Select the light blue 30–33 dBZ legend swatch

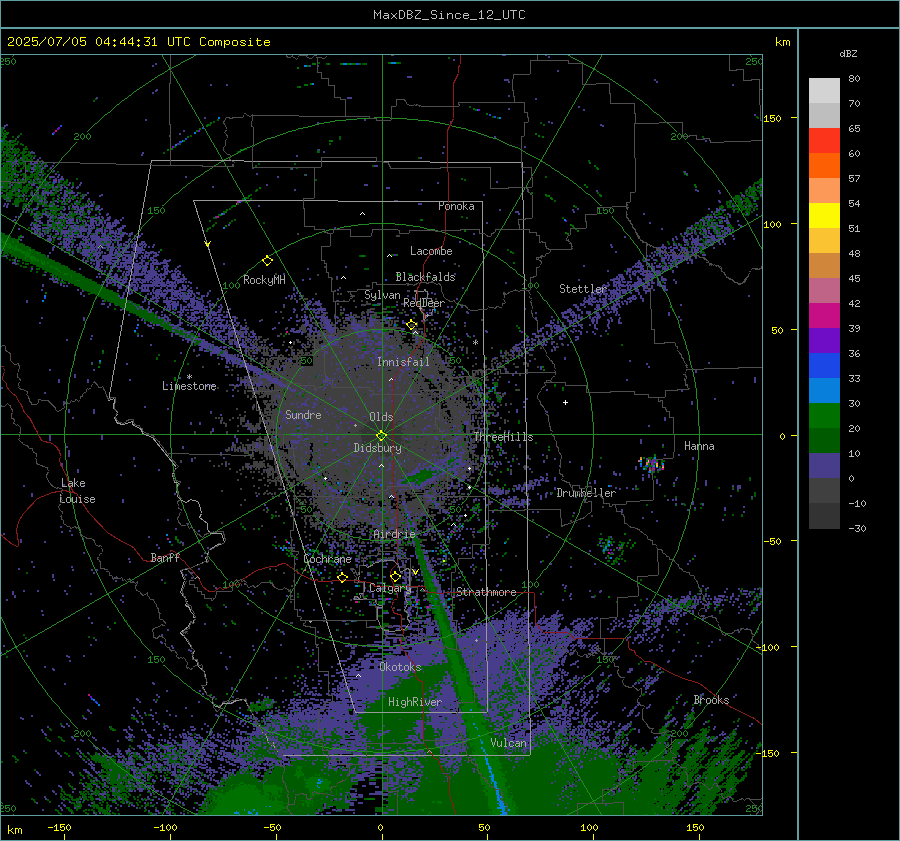point(824,391)
